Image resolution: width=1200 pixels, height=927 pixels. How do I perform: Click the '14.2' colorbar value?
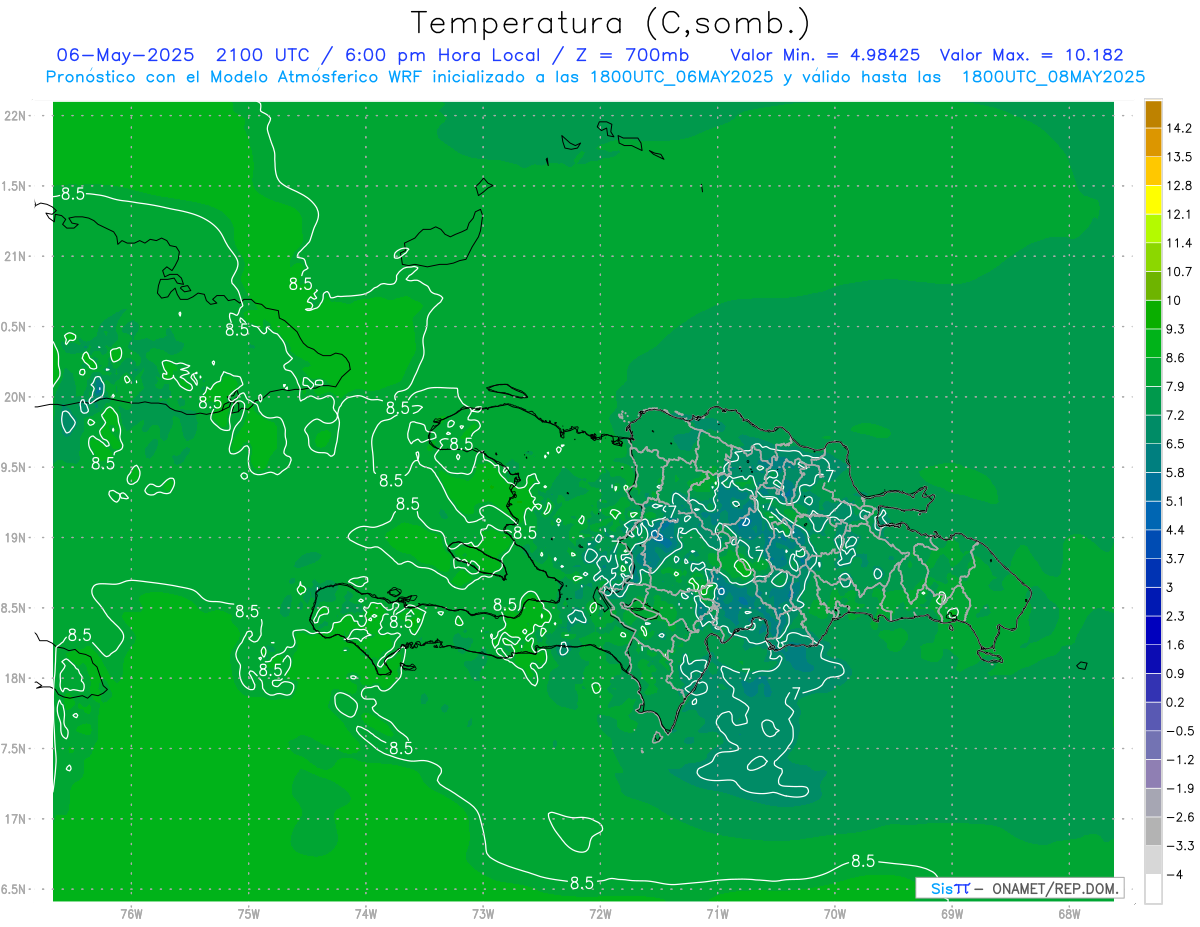(x=1181, y=128)
